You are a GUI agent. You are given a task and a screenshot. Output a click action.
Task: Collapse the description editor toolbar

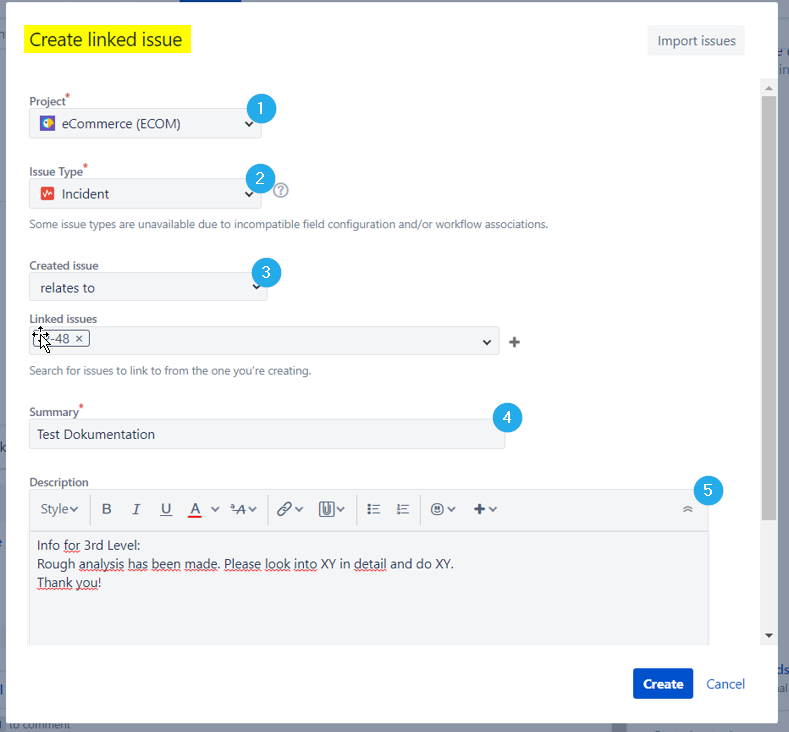(687, 509)
